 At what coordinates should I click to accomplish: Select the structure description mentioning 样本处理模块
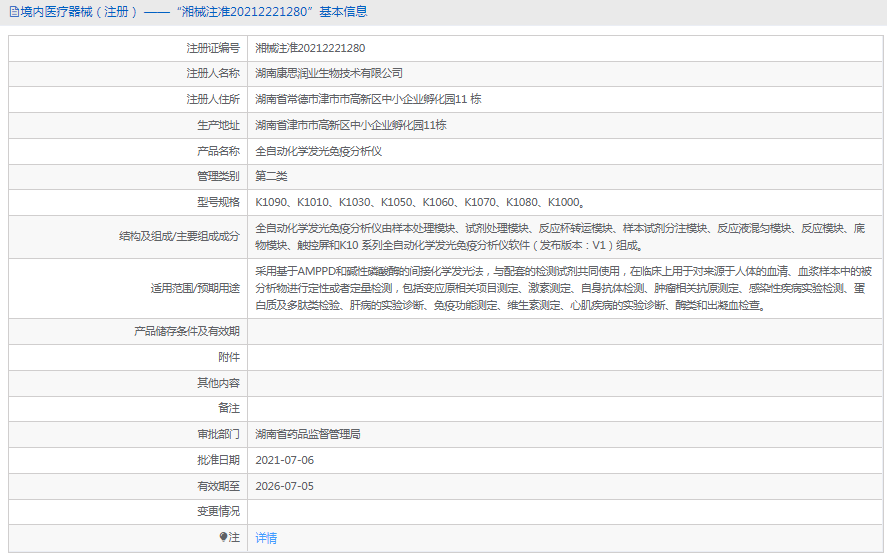click(560, 236)
